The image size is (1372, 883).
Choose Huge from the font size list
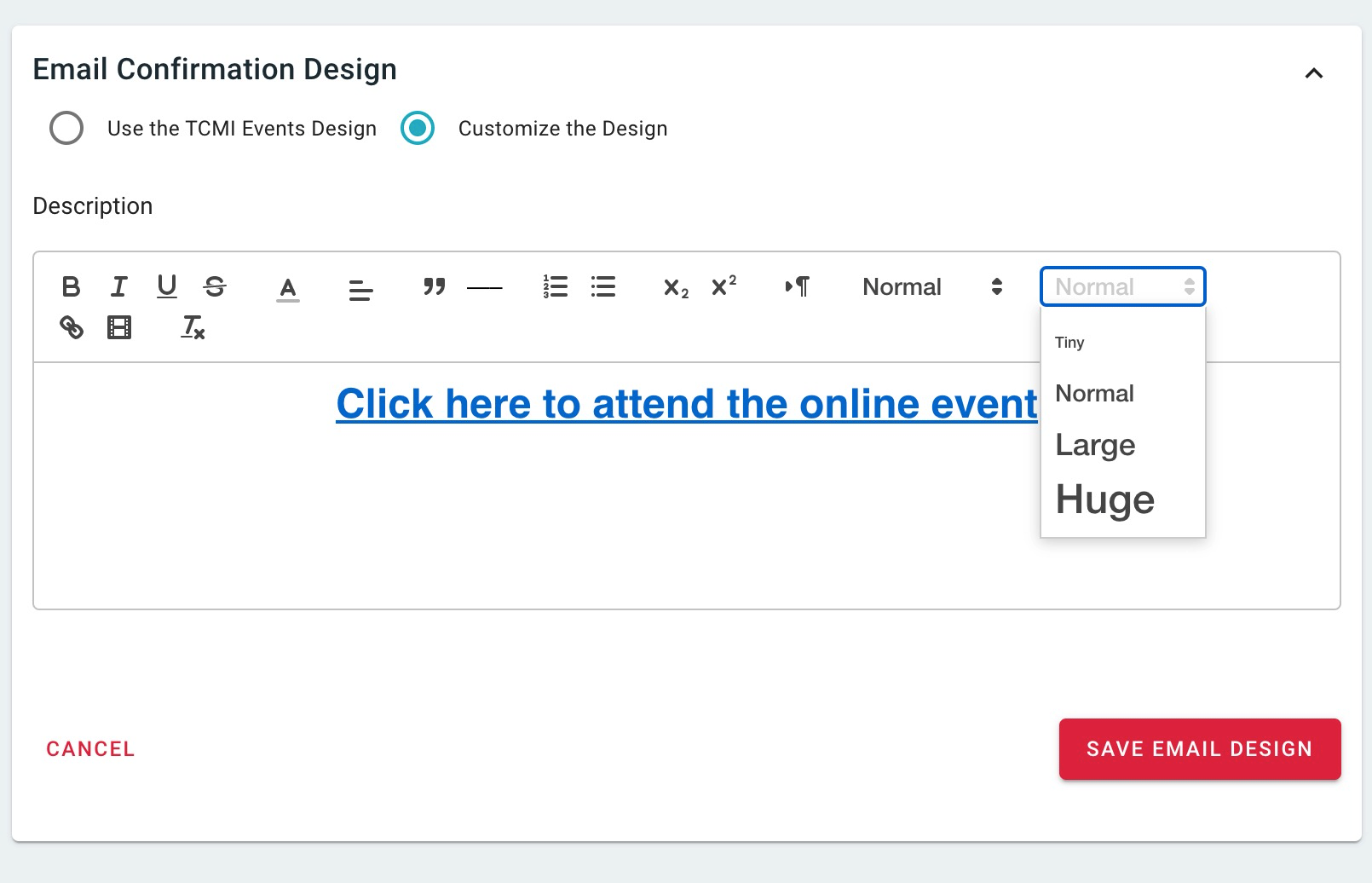[1104, 499]
